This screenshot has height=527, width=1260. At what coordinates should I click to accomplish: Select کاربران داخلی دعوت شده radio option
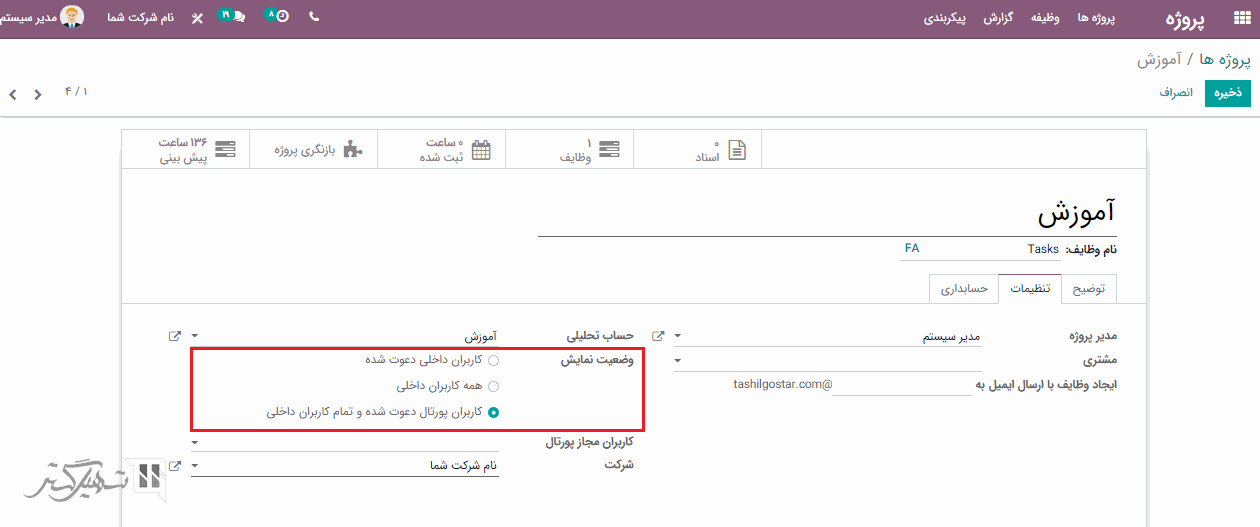[493, 360]
